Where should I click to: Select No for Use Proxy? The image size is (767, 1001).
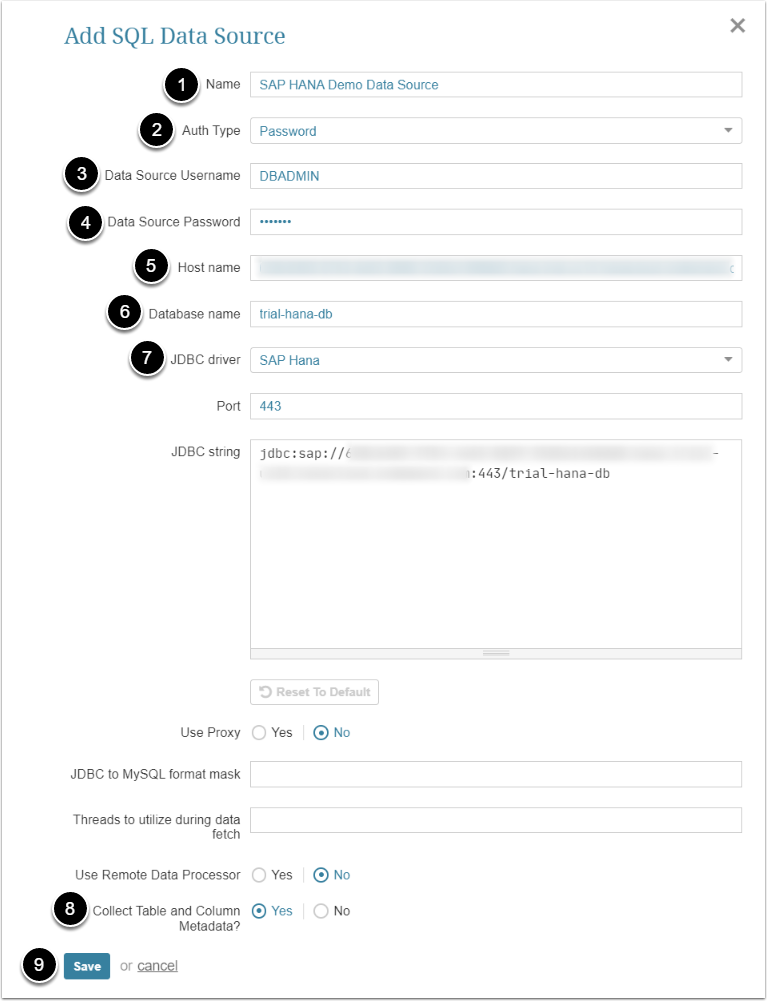321,733
